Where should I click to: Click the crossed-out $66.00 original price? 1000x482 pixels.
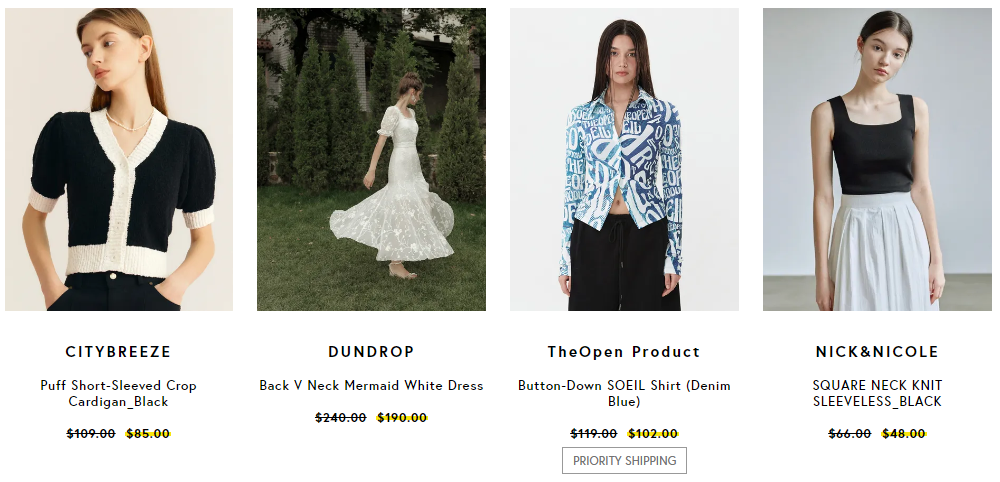[849, 434]
